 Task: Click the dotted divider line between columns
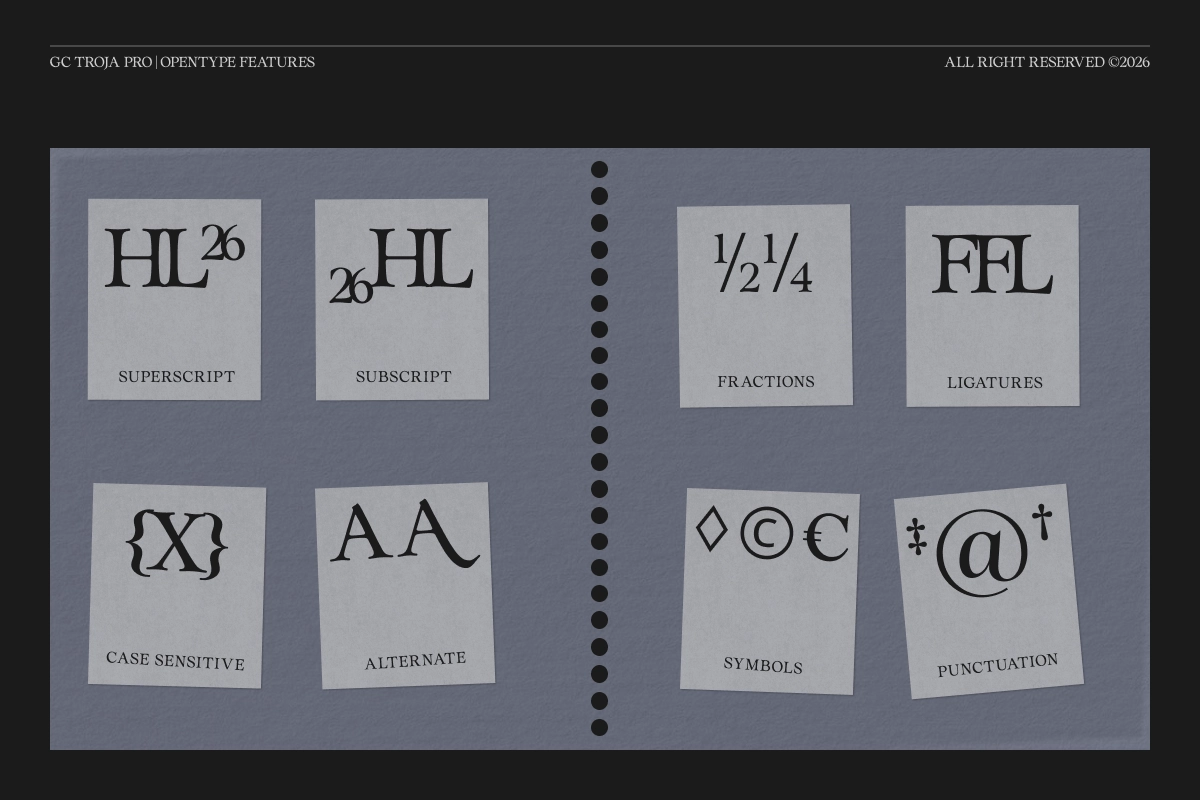[599, 450]
